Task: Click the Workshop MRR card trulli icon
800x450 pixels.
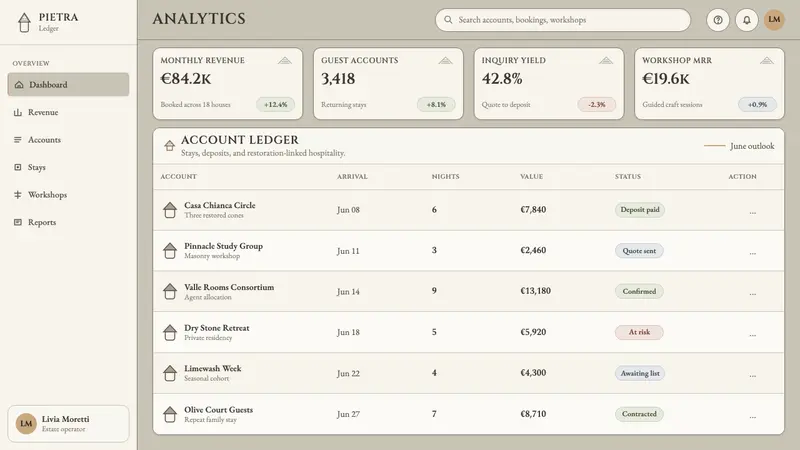Action: point(766,61)
